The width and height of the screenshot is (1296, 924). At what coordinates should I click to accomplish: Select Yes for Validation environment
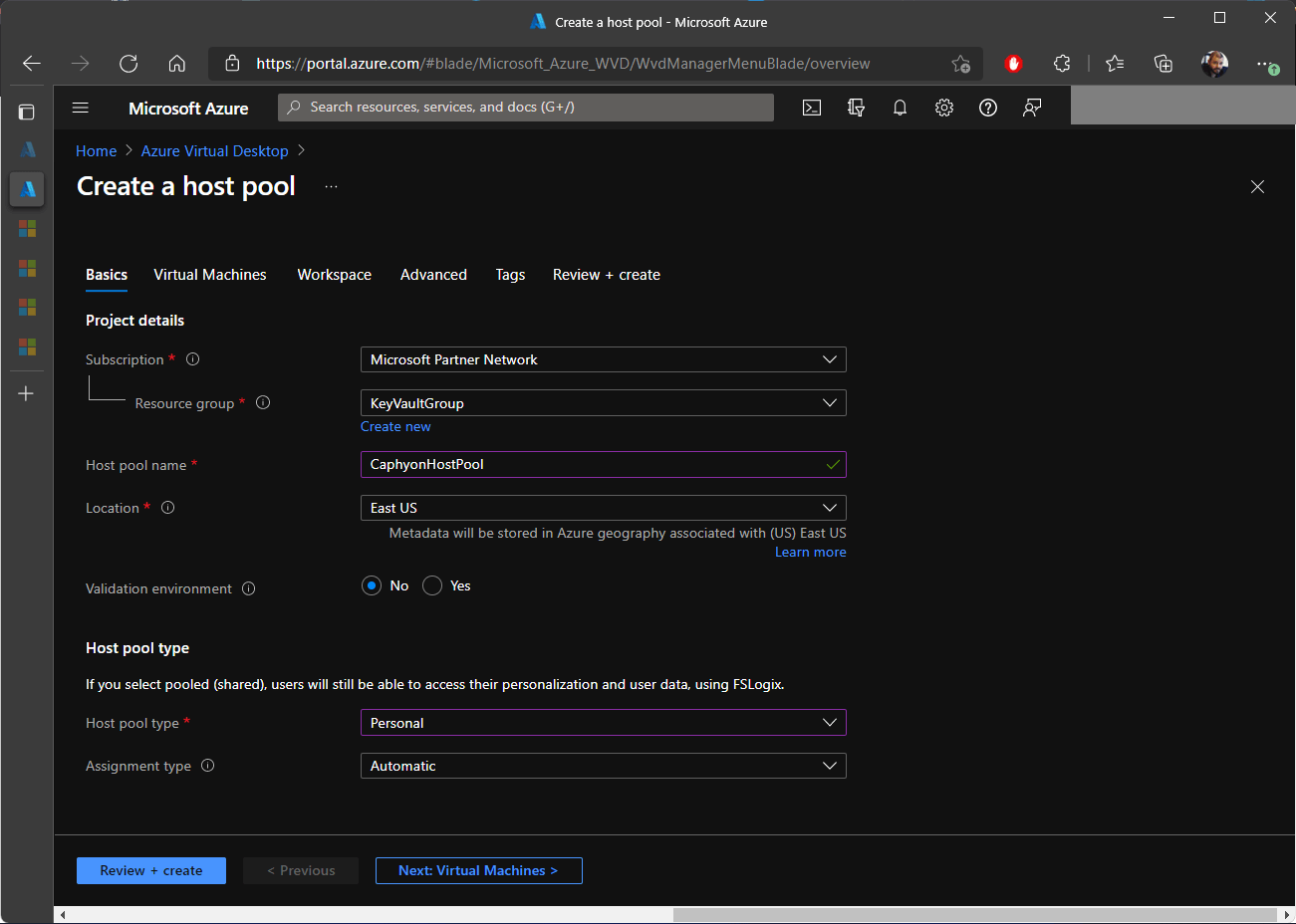pyautogui.click(x=432, y=585)
